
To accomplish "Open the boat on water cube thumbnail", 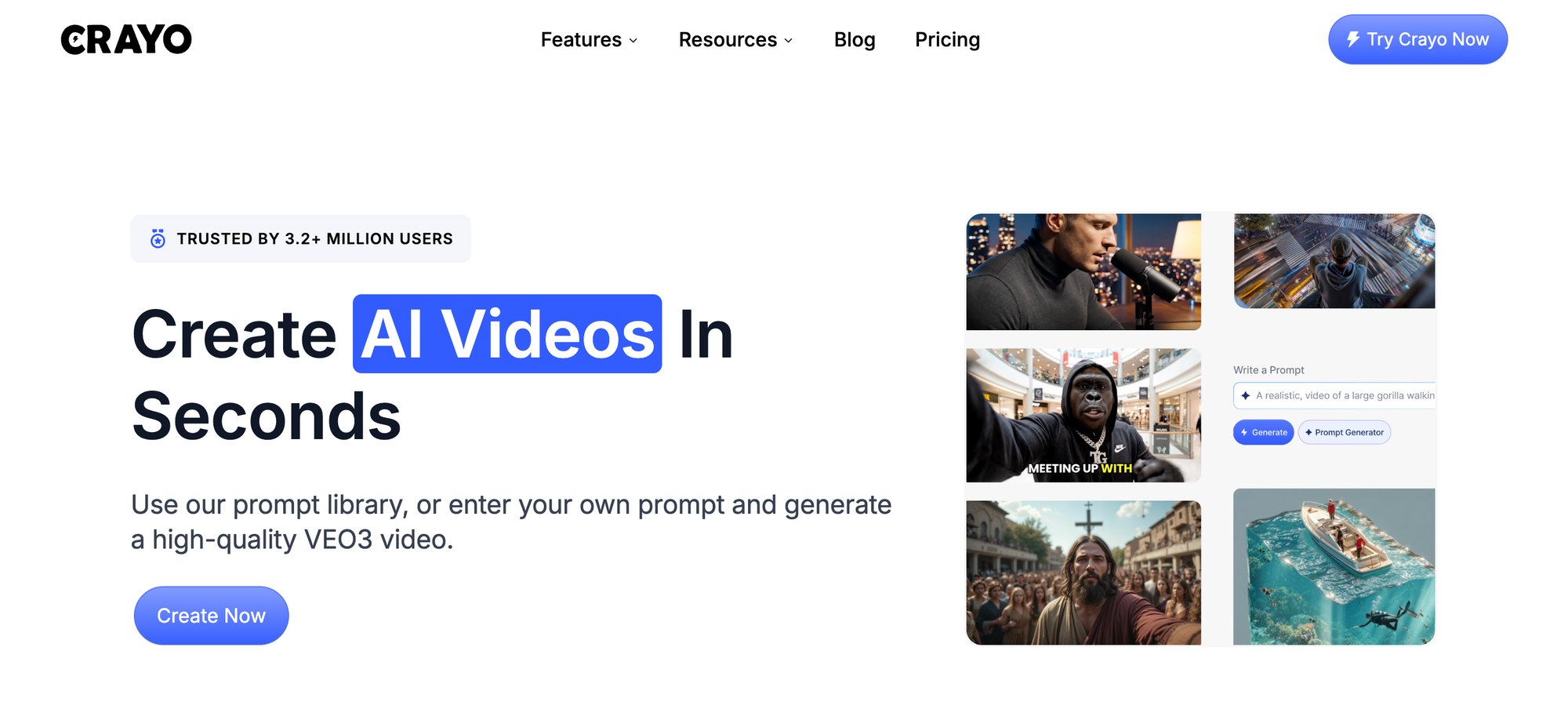I will click(x=1334, y=566).
